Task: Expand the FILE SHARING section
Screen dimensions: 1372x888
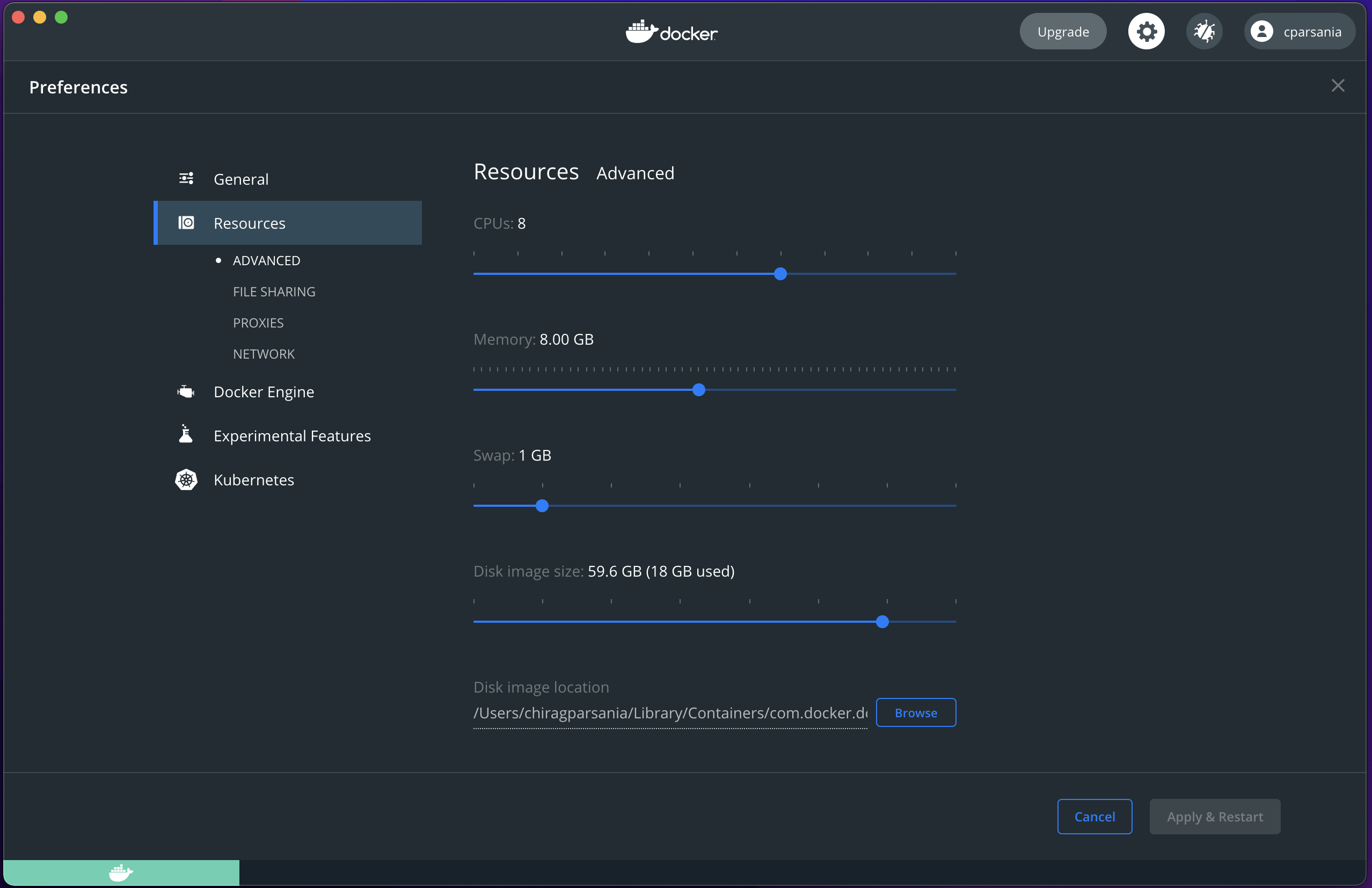Action: pyautogui.click(x=273, y=291)
